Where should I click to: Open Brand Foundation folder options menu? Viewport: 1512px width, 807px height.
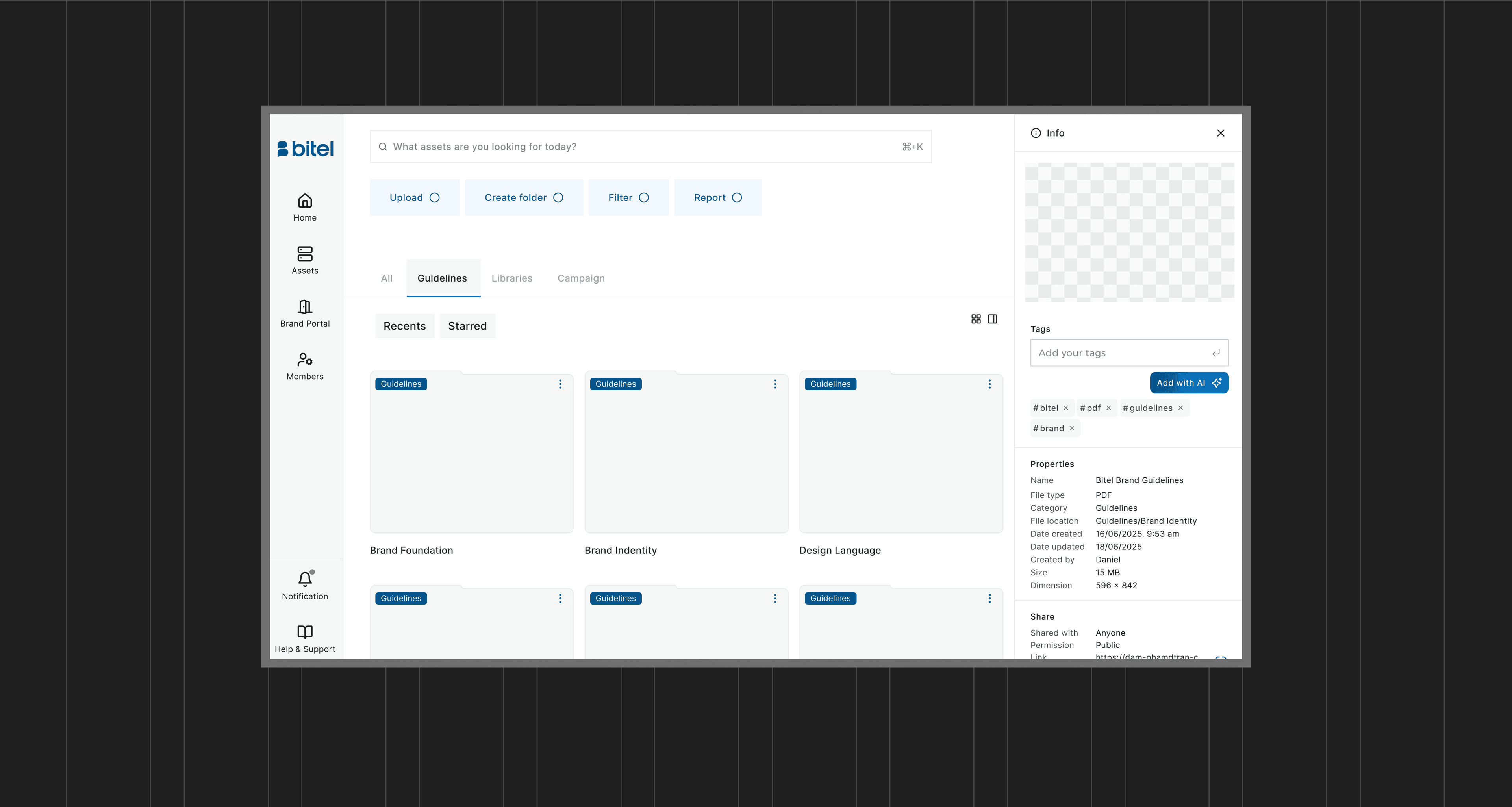(560, 384)
